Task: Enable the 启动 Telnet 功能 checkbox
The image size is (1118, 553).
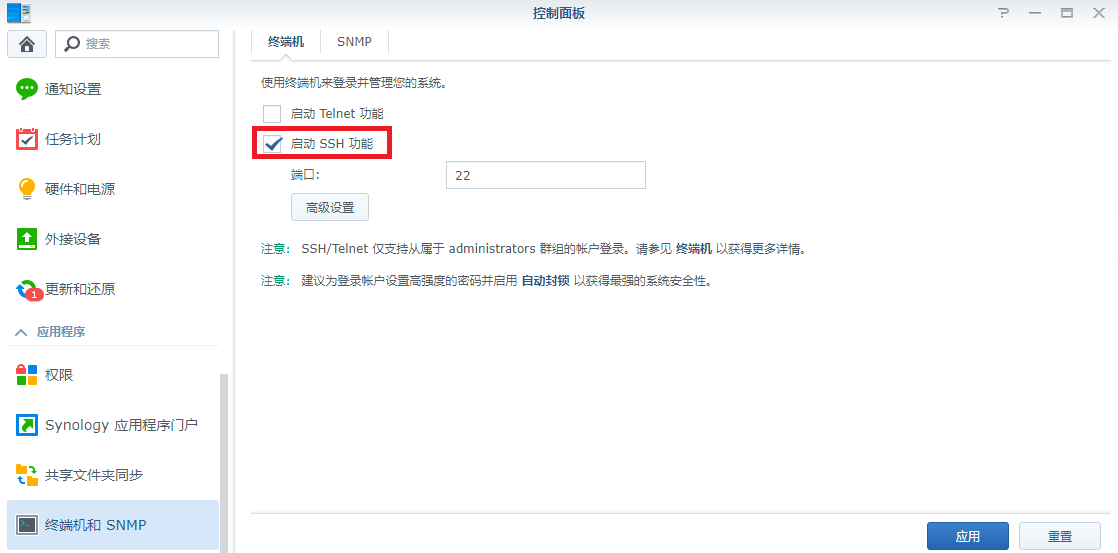Action: 272,114
